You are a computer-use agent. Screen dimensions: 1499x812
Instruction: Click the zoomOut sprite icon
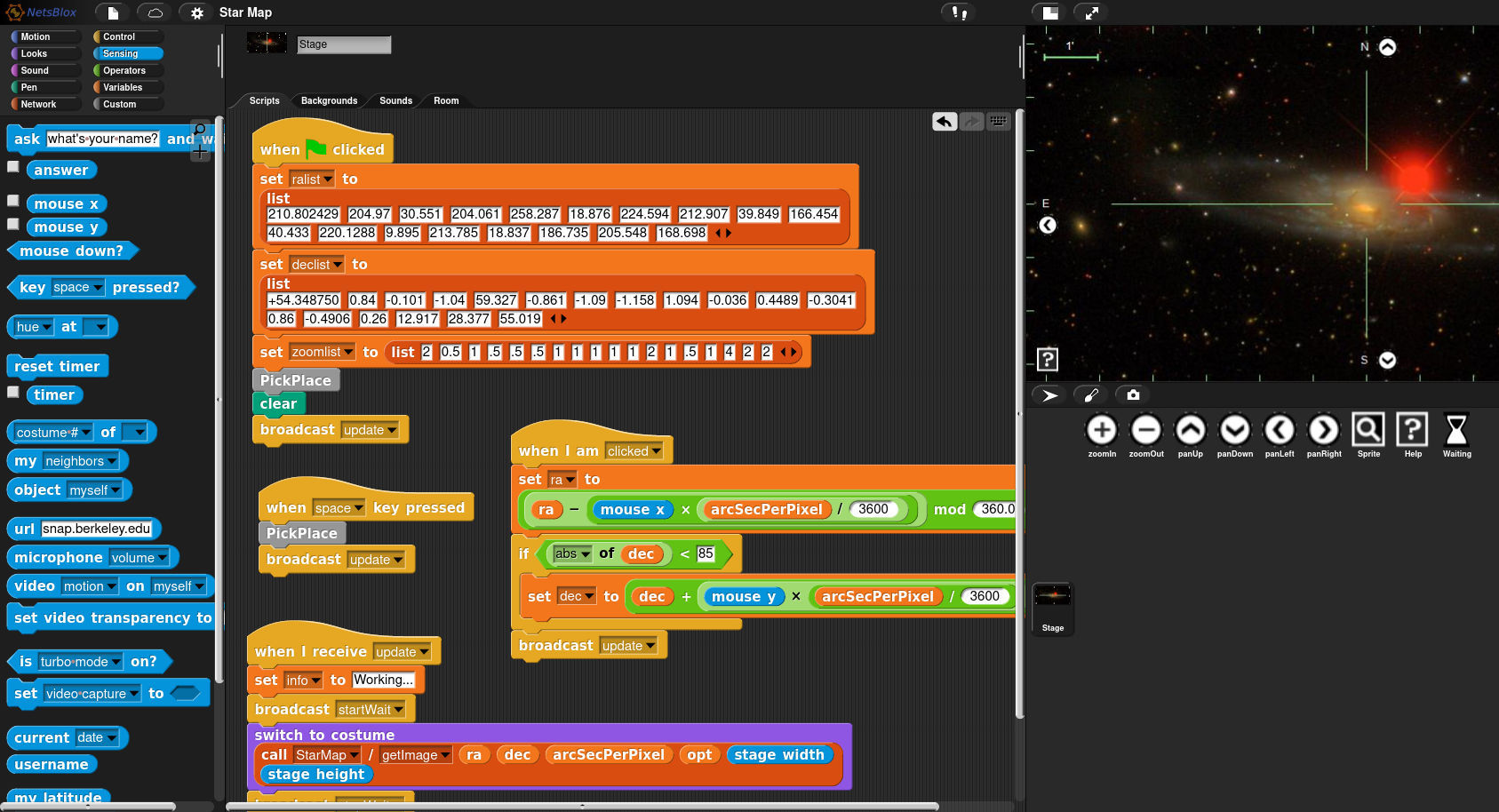[x=1146, y=435]
